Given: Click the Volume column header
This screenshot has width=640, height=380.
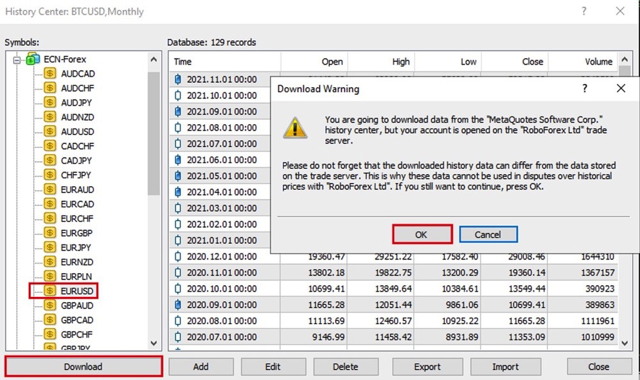Looking at the screenshot, I should 583,62.
